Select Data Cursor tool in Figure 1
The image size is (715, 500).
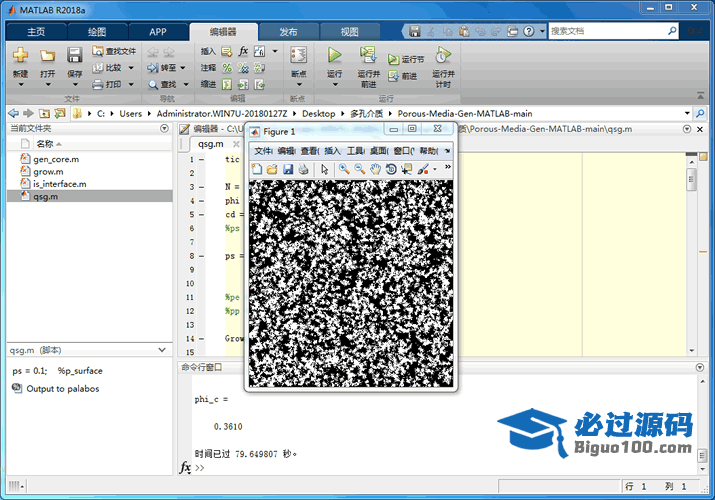[406, 169]
